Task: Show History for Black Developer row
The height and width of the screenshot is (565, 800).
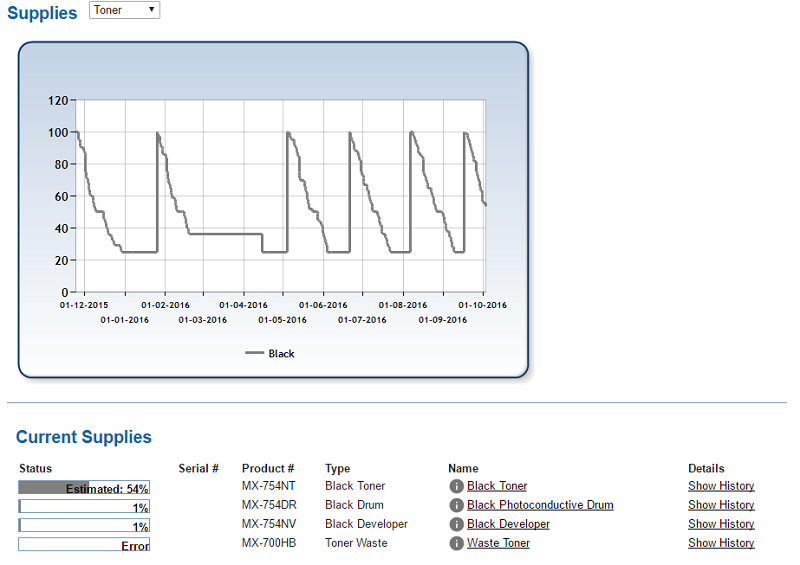Action: (721, 524)
